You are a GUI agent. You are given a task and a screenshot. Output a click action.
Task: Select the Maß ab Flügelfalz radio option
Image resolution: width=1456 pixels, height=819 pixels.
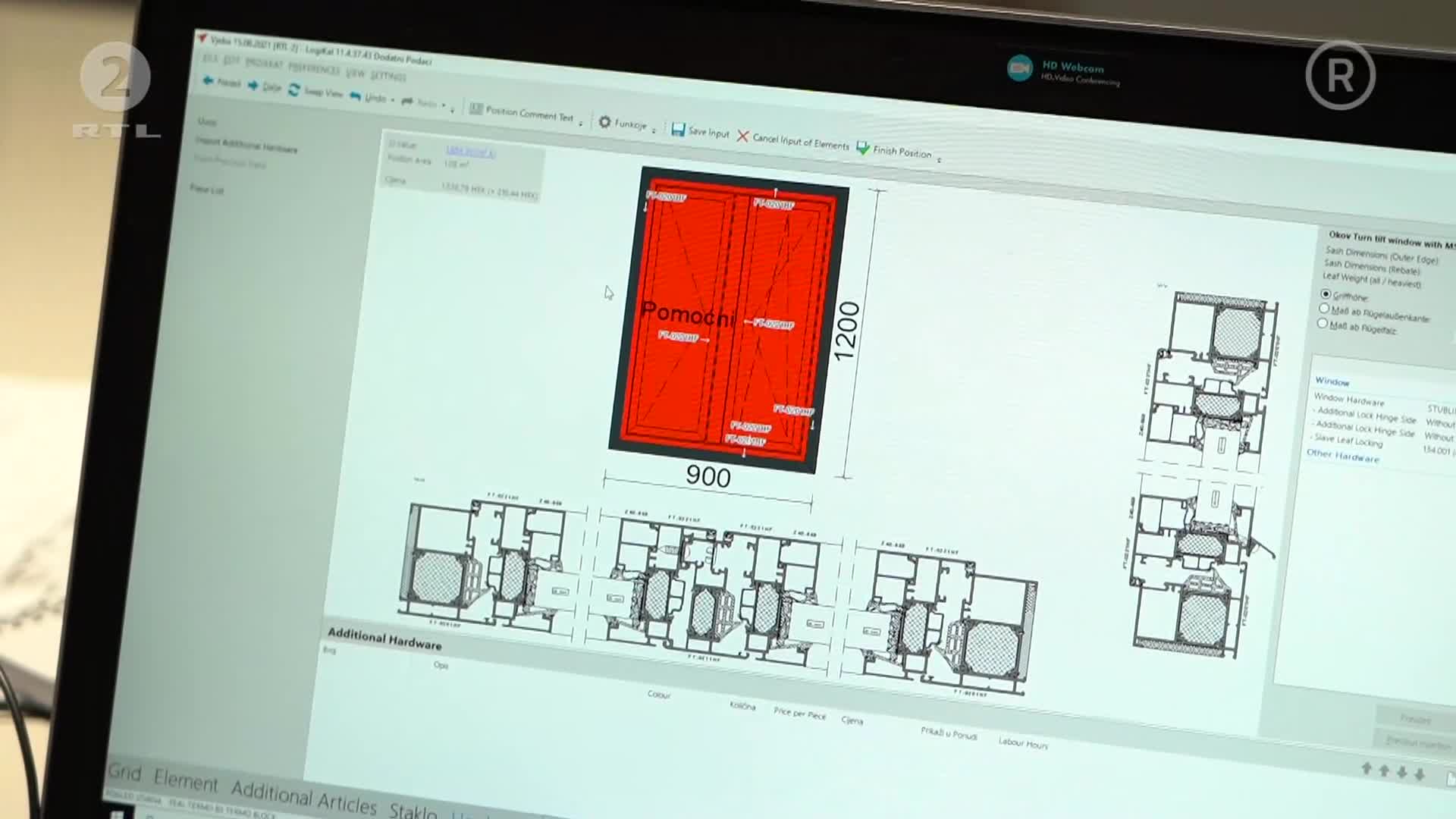pyautogui.click(x=1323, y=323)
